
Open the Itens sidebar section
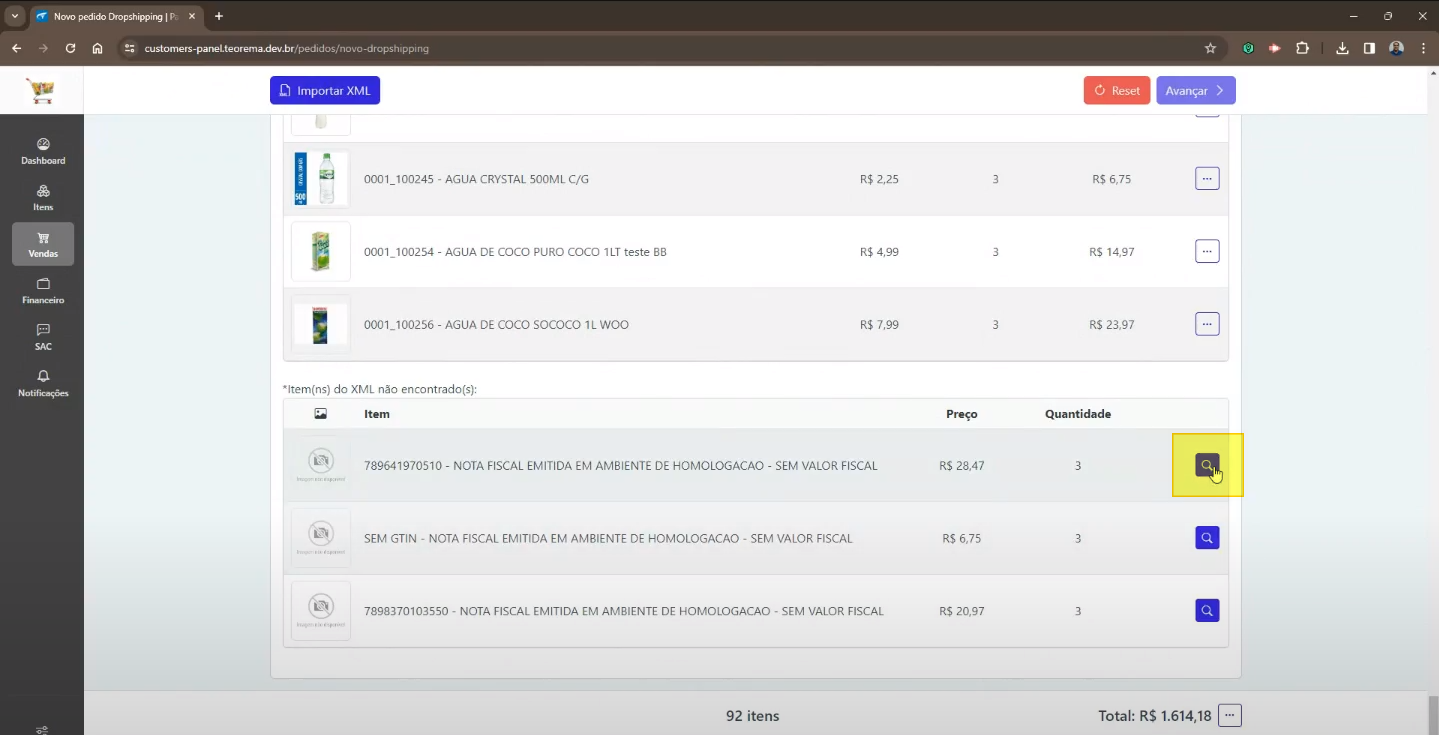[43, 198]
